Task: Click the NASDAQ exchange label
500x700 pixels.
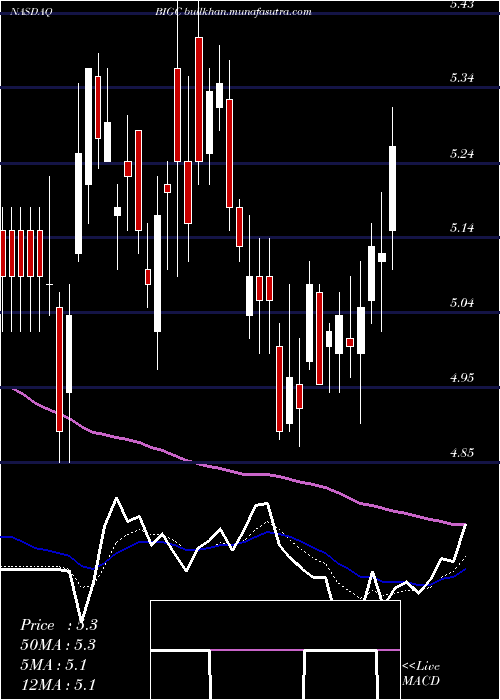Action: click(31, 12)
